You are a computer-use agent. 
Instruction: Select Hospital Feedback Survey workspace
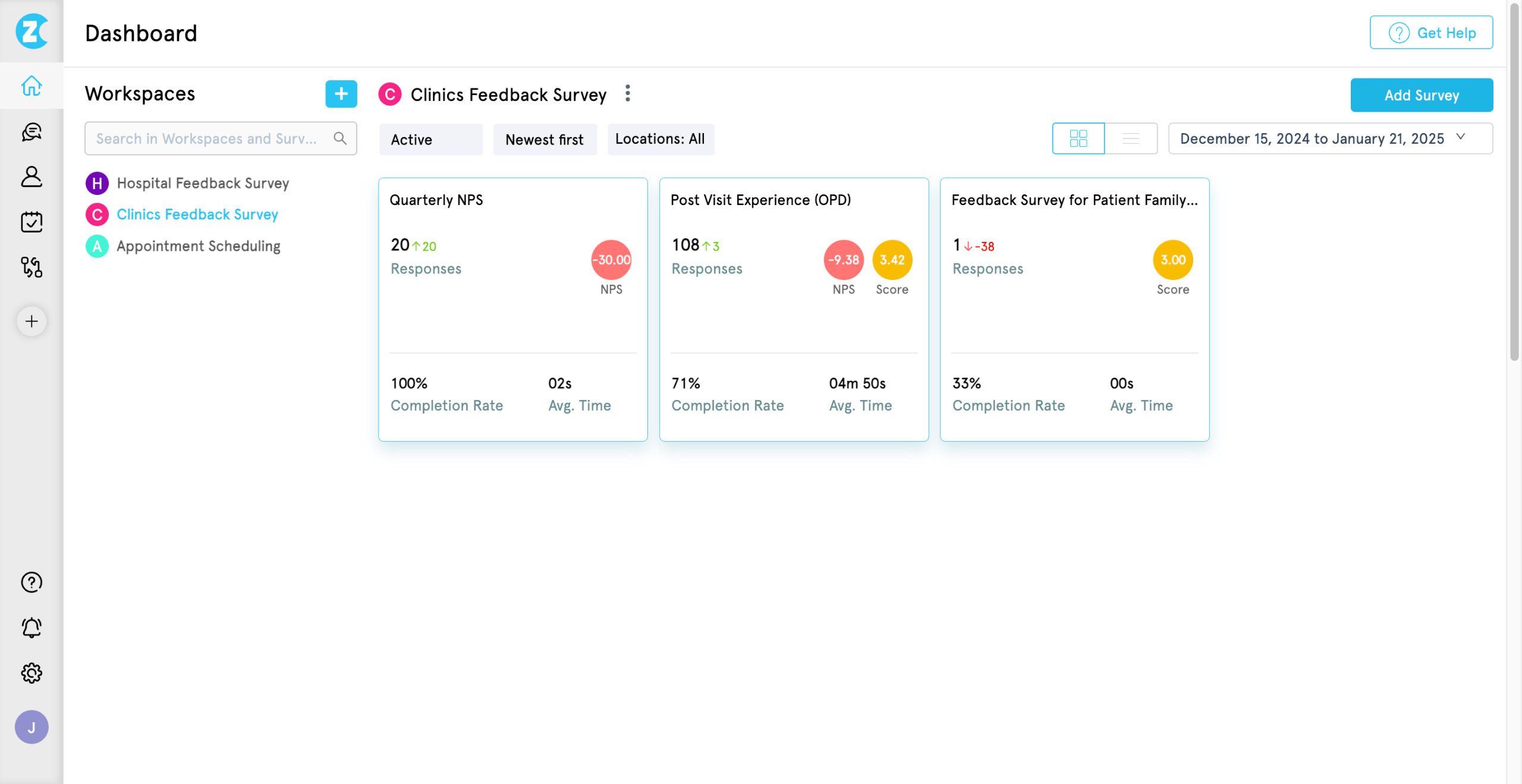tap(203, 183)
